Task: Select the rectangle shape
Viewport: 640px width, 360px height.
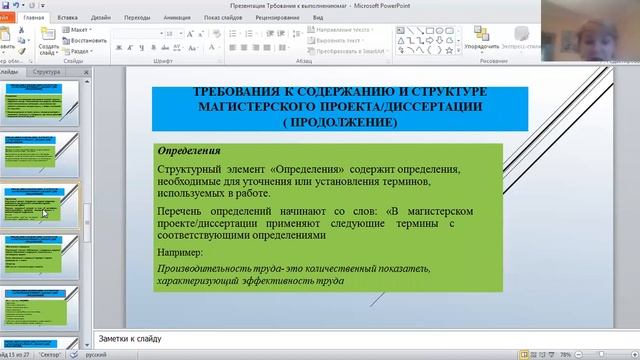Action: [x=430, y=31]
